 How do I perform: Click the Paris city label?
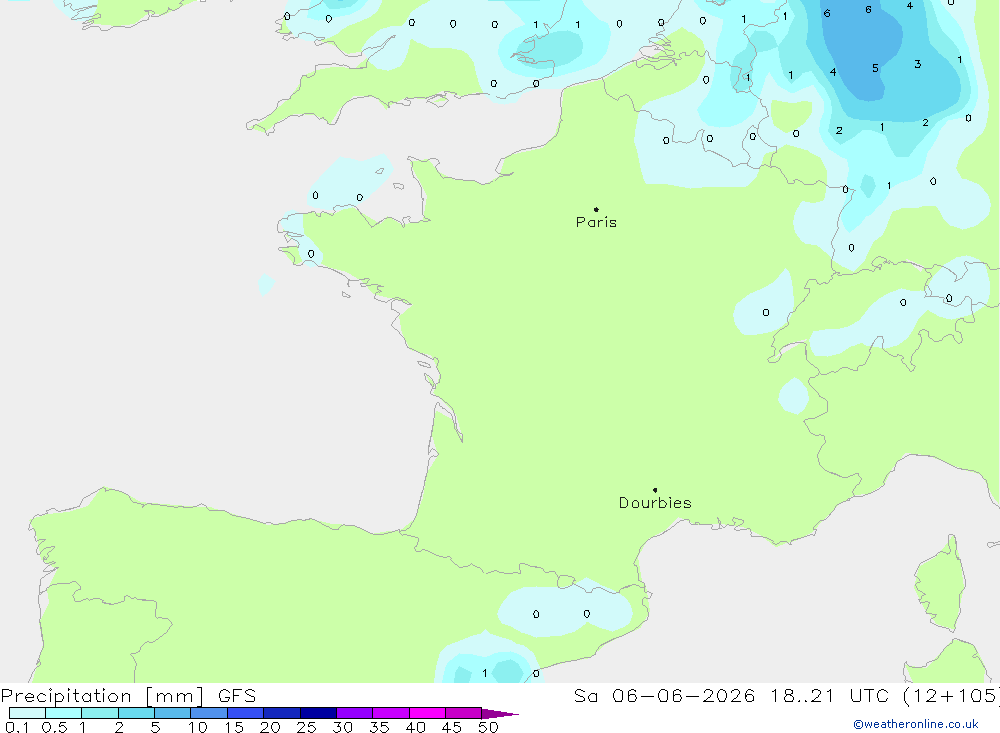coord(596,222)
